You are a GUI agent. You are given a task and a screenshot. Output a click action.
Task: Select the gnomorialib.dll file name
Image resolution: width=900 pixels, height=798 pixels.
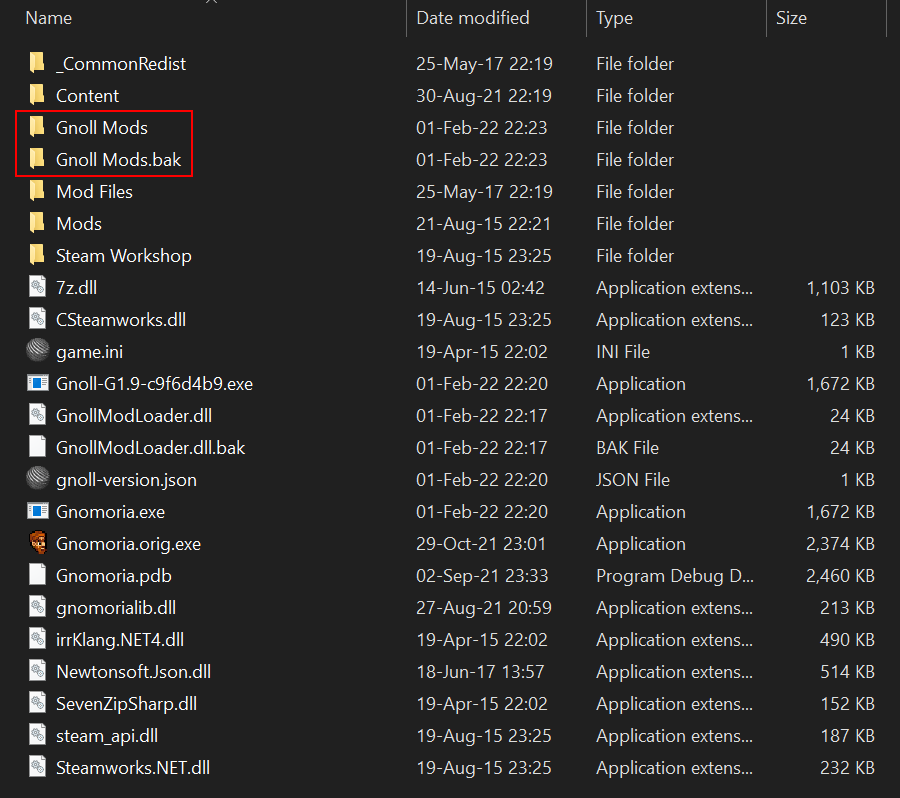pyautogui.click(x=116, y=608)
